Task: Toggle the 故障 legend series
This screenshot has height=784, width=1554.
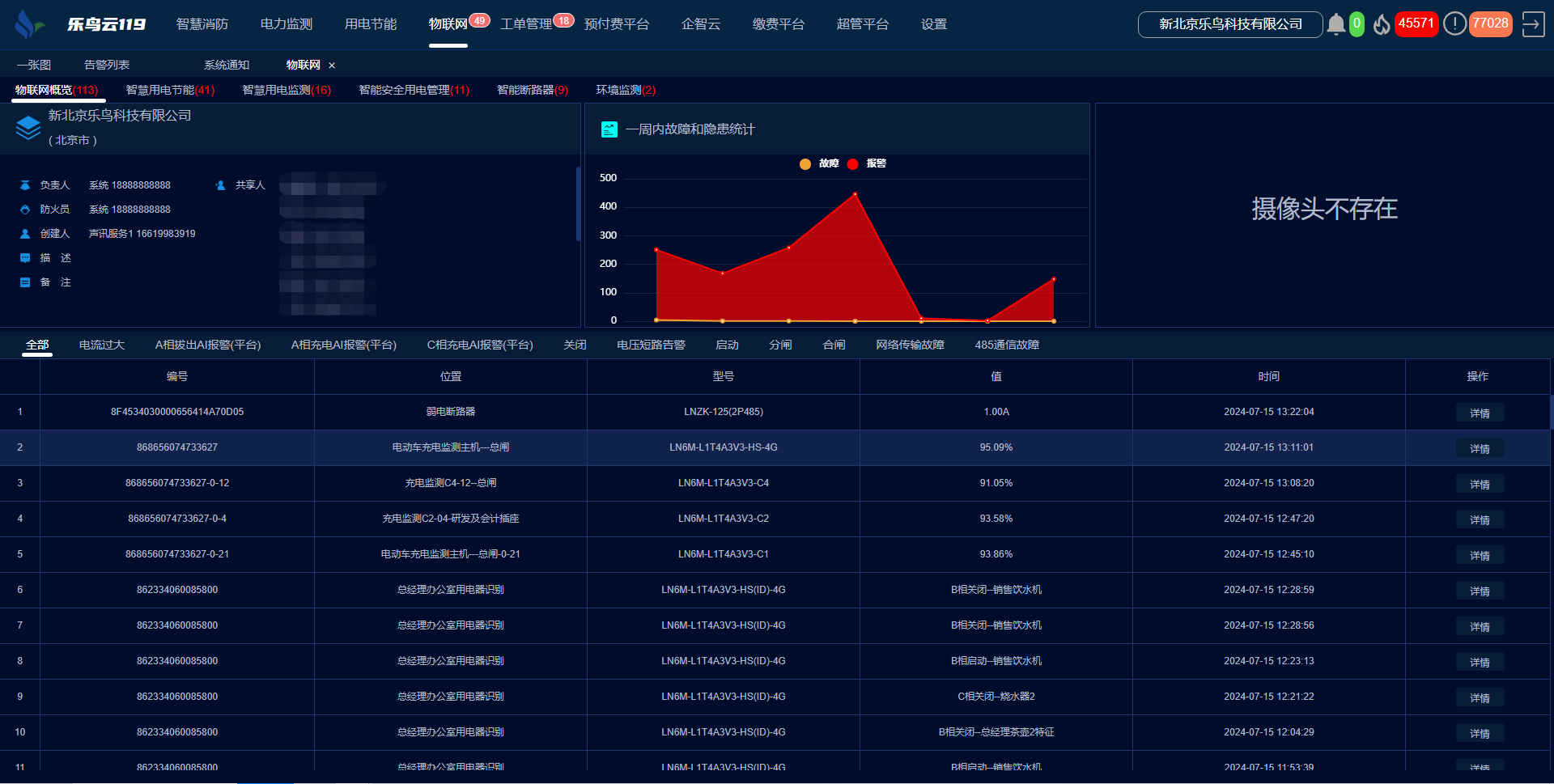Action: pyautogui.click(x=819, y=163)
